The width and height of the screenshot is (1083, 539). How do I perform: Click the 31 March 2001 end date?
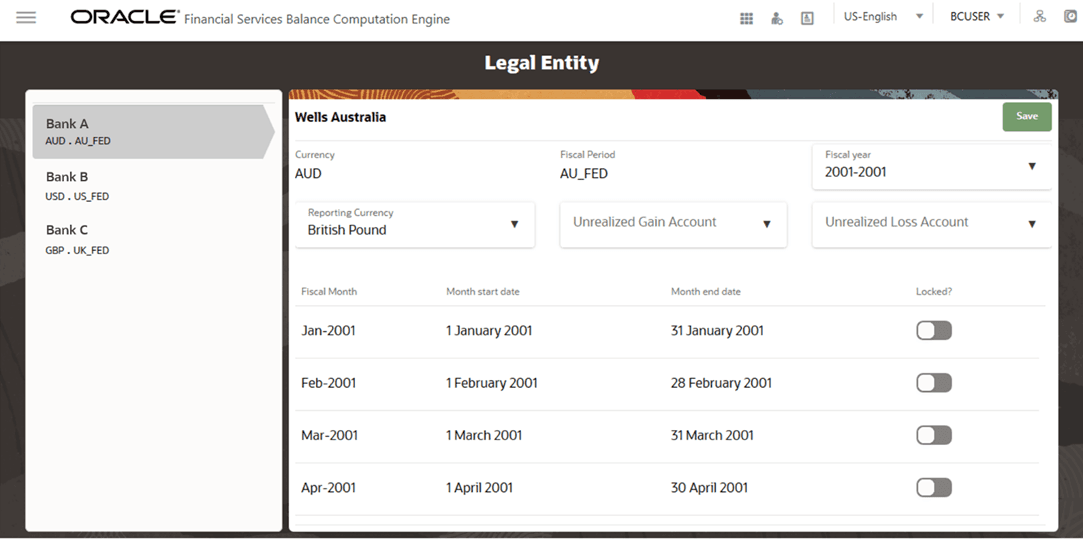[712, 435]
